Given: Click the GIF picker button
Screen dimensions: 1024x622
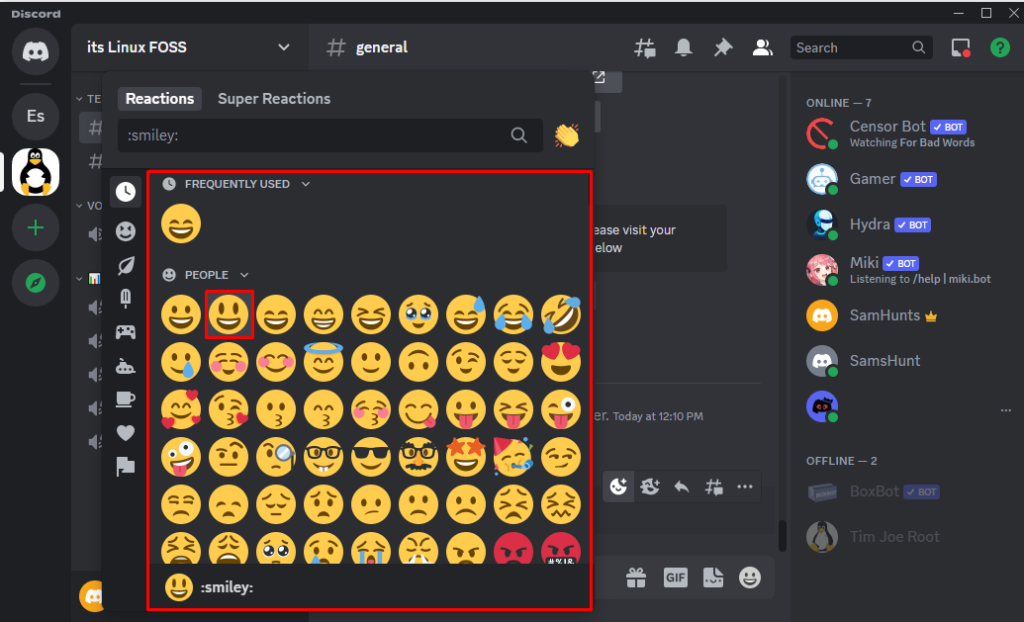Looking at the screenshot, I should pyautogui.click(x=675, y=578).
